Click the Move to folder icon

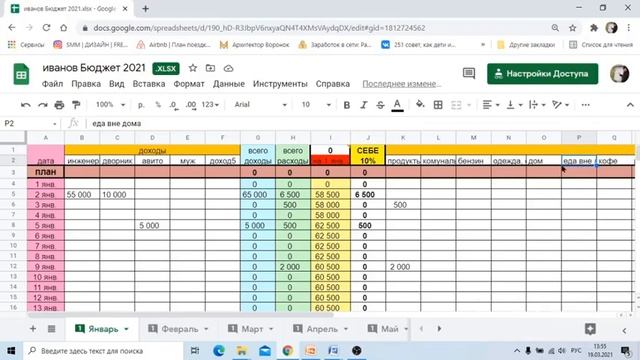click(210, 68)
